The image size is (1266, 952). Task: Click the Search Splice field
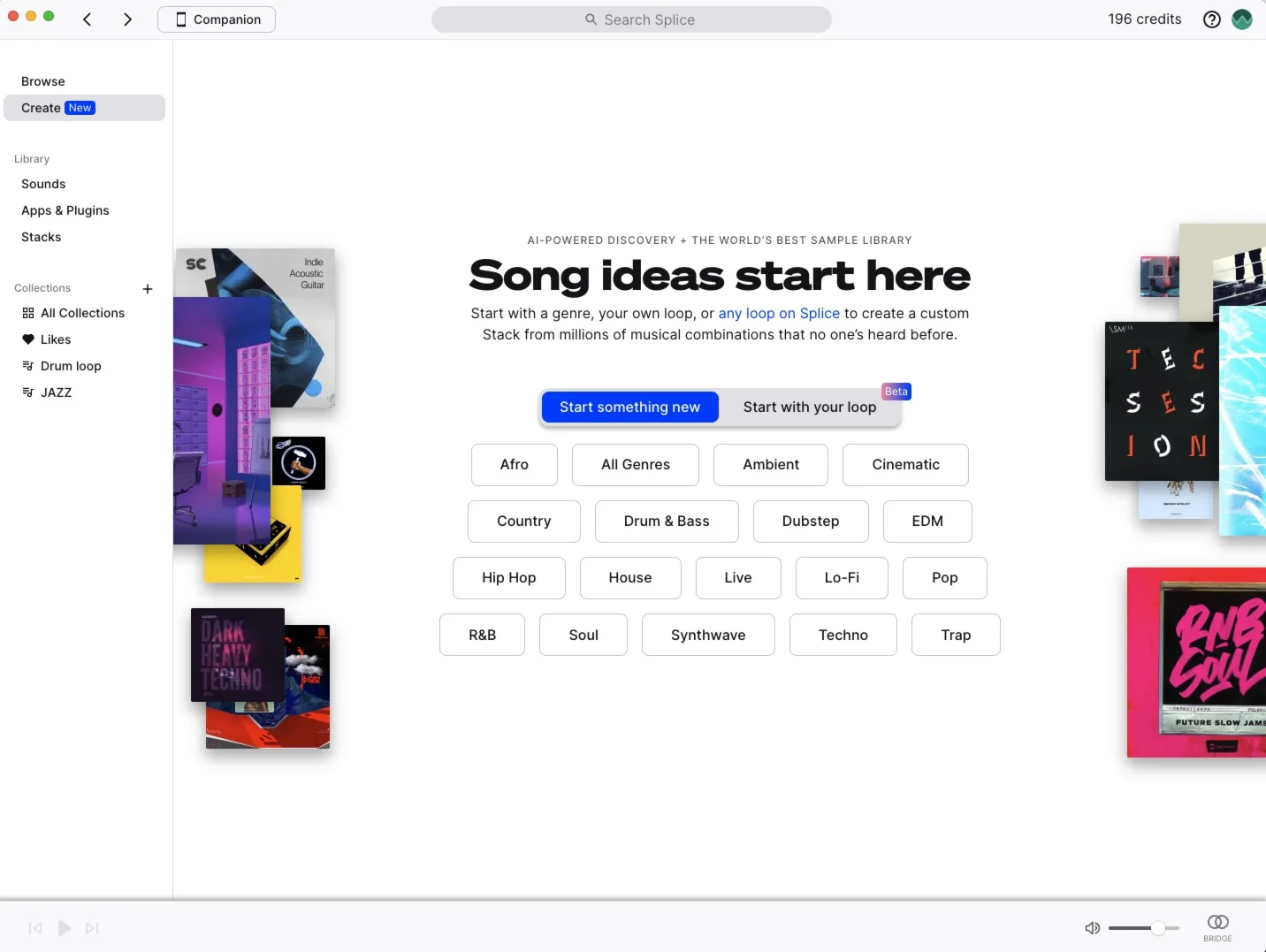click(631, 19)
